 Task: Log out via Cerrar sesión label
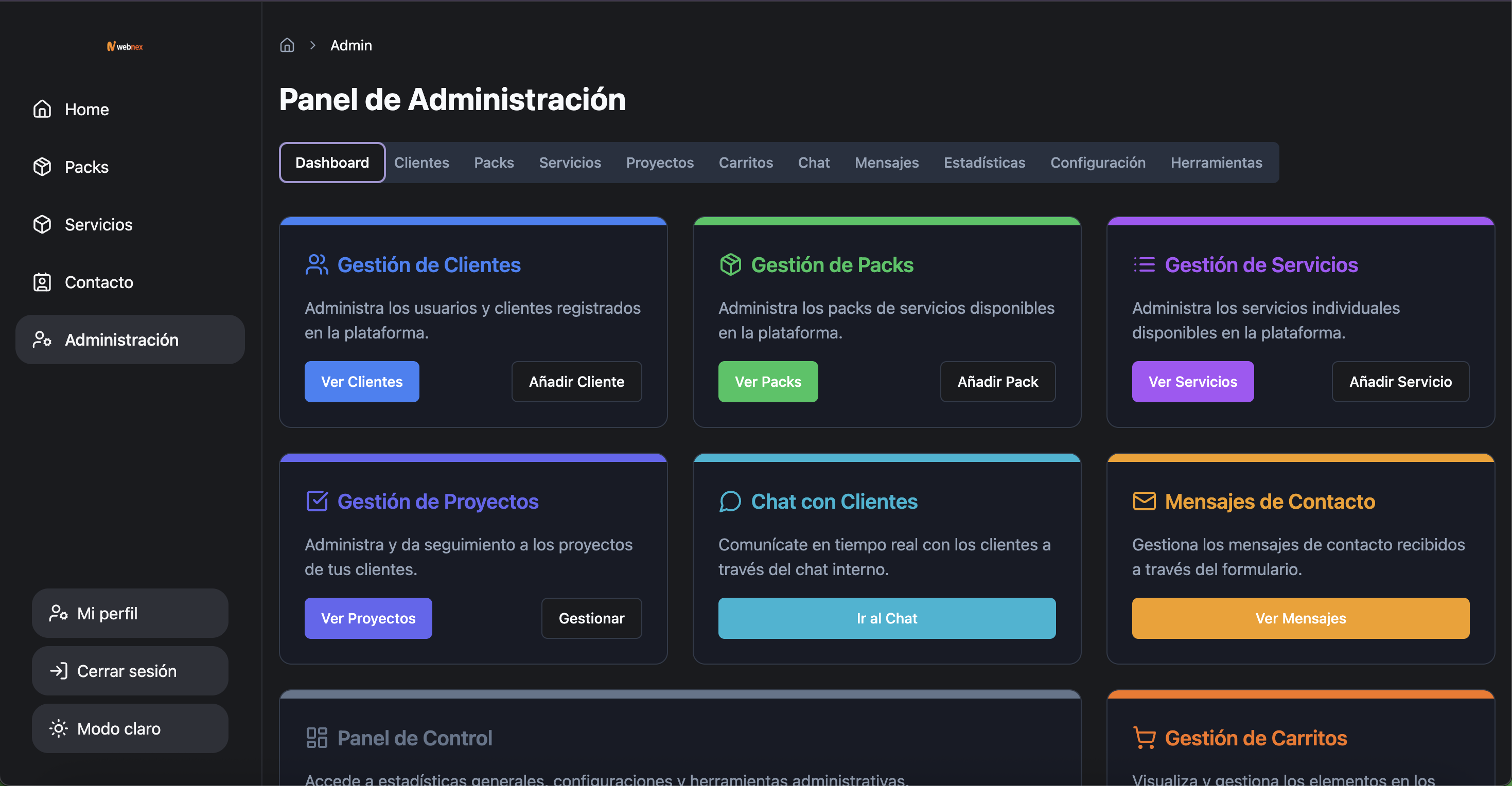(x=127, y=670)
